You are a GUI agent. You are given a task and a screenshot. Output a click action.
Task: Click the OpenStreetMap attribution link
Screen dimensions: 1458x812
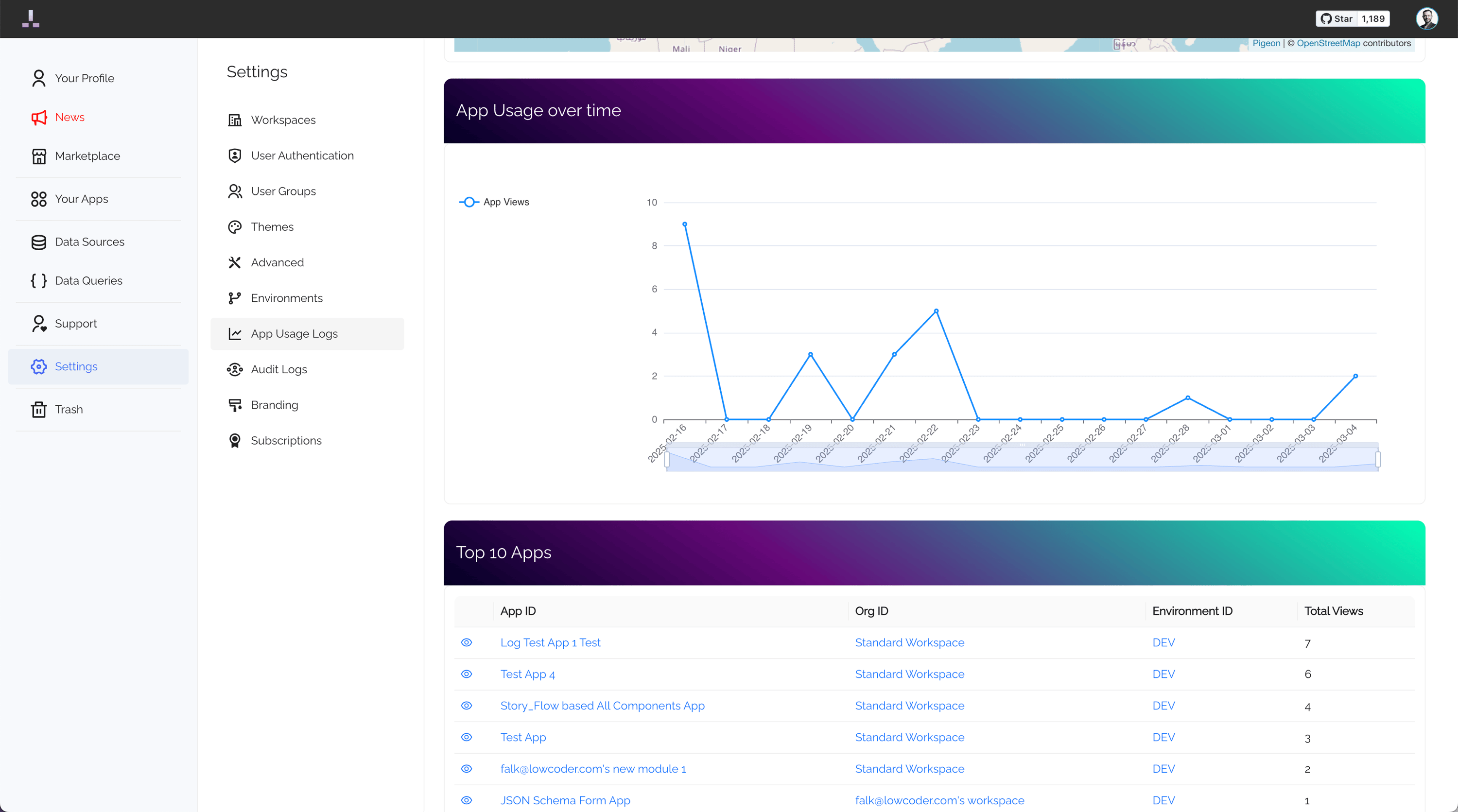pyautogui.click(x=1328, y=43)
